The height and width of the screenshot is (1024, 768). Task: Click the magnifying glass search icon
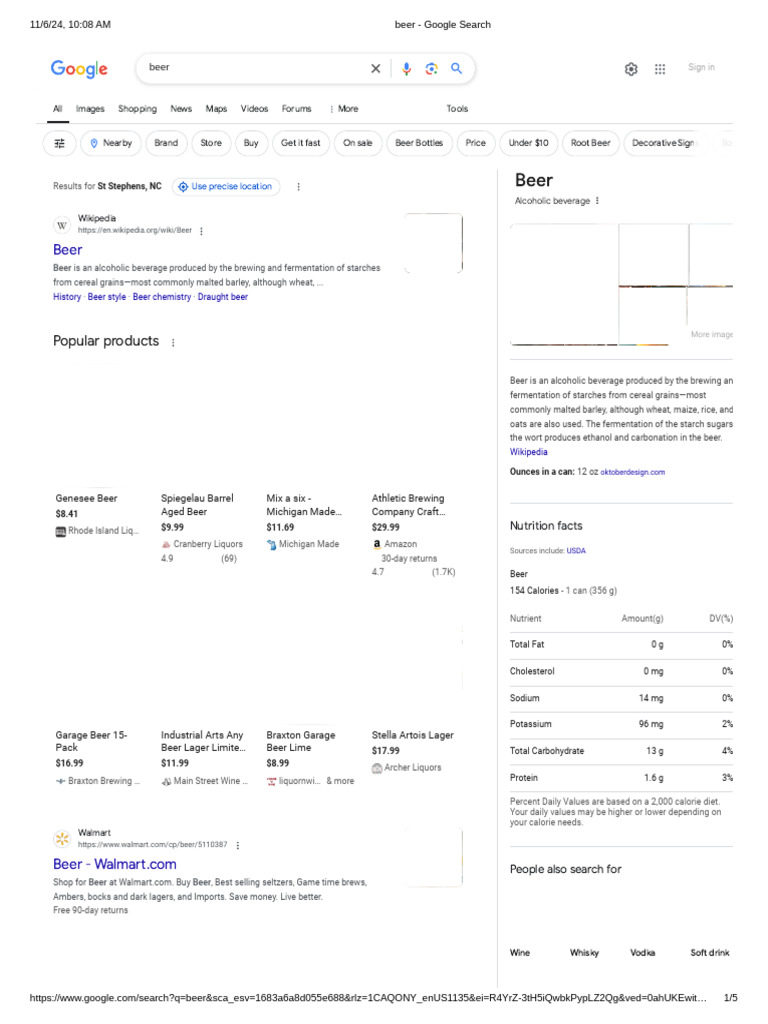click(x=456, y=69)
